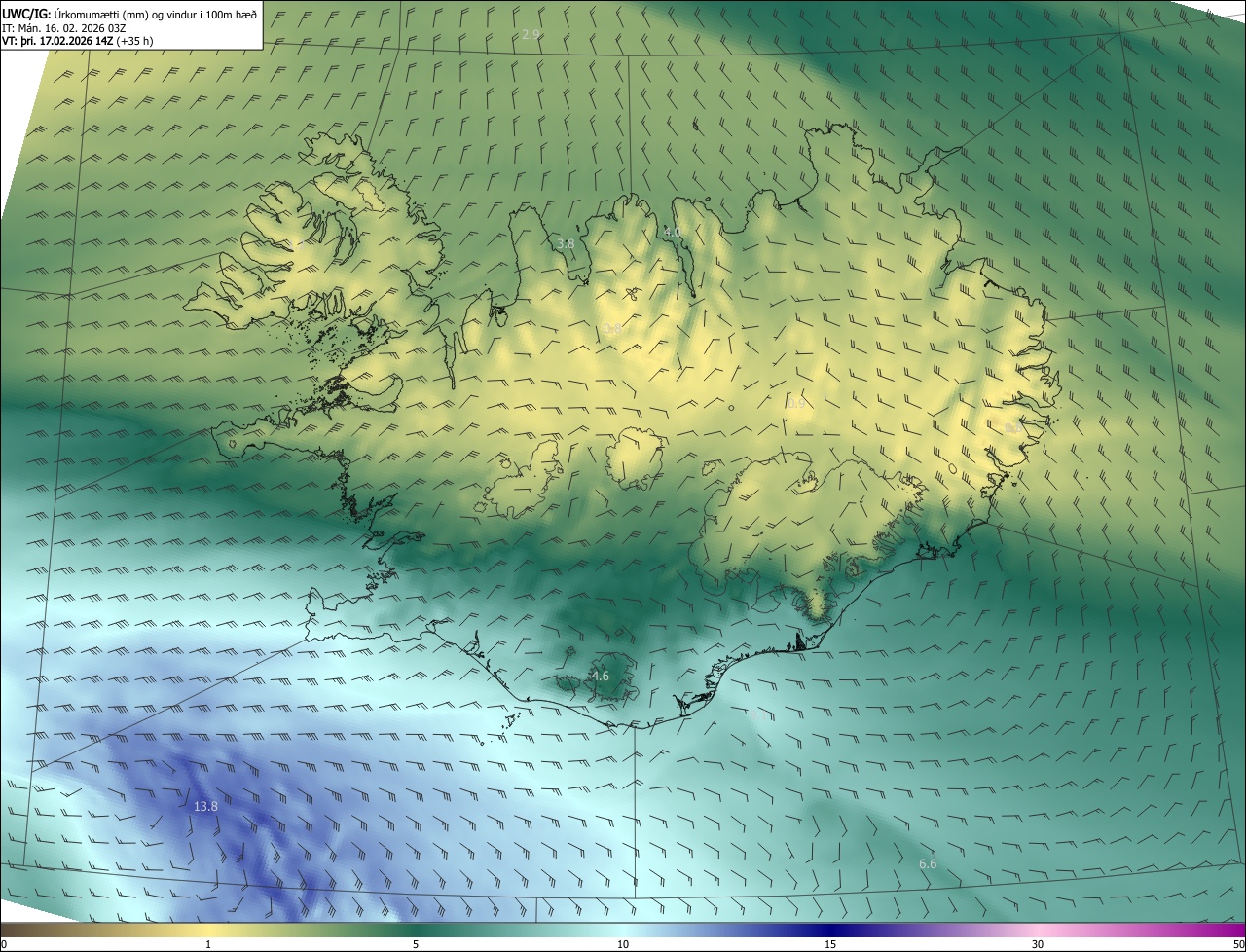Select the colorbar tick label "5"
Viewport: 1246px width, 952px height.
(416, 944)
